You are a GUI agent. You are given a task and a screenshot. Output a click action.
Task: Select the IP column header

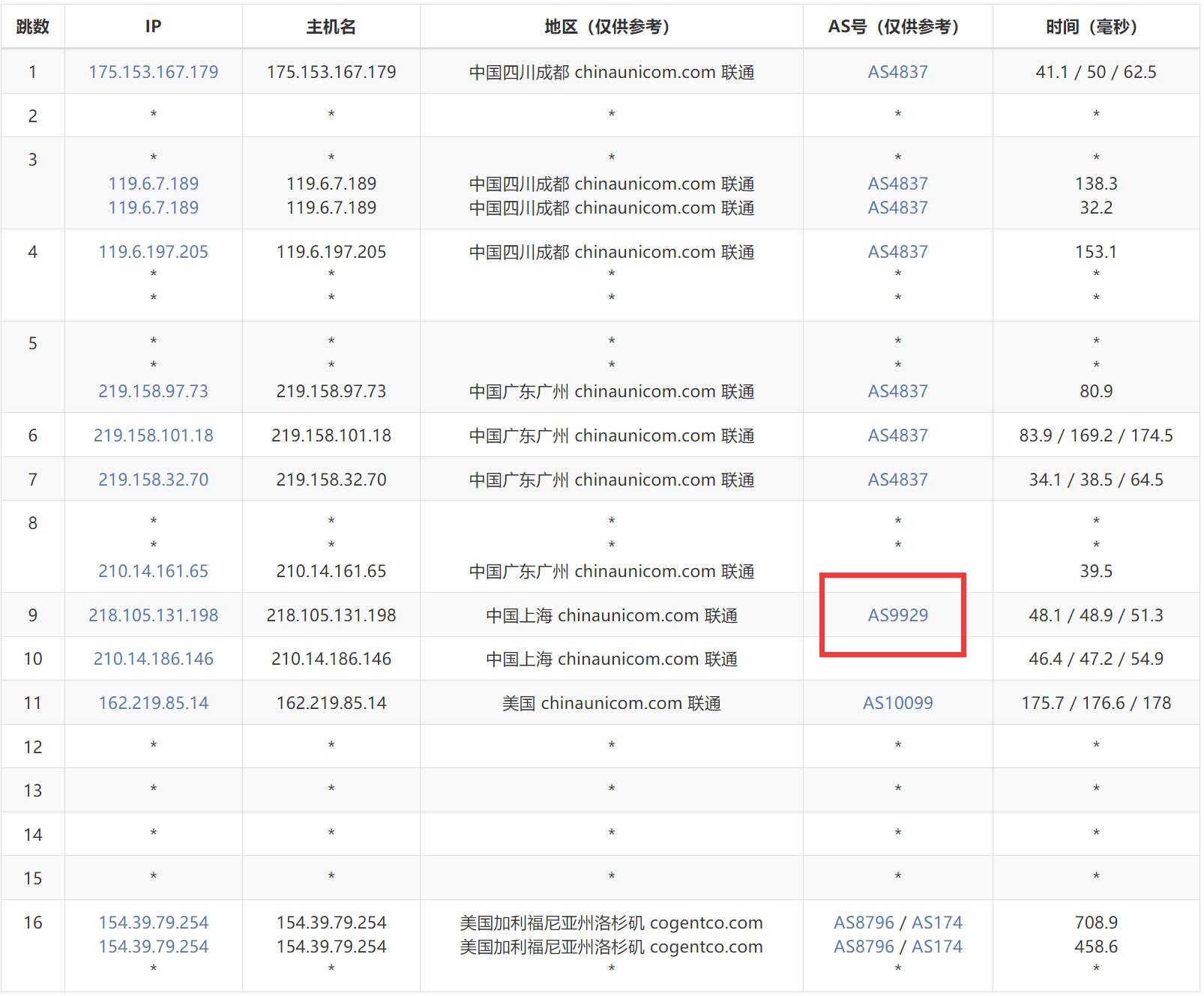(153, 27)
